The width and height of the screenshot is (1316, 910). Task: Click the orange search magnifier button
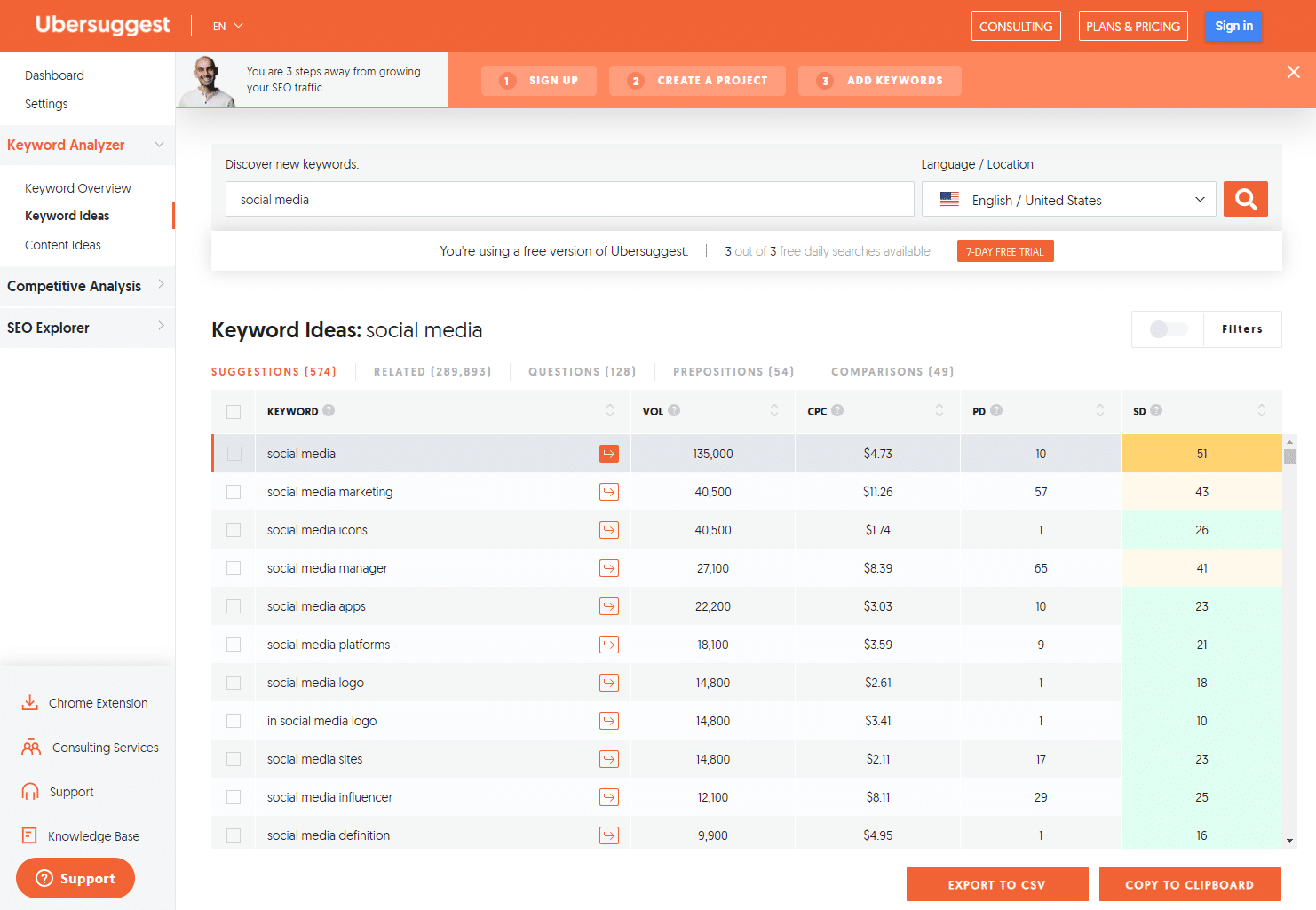[x=1245, y=199]
